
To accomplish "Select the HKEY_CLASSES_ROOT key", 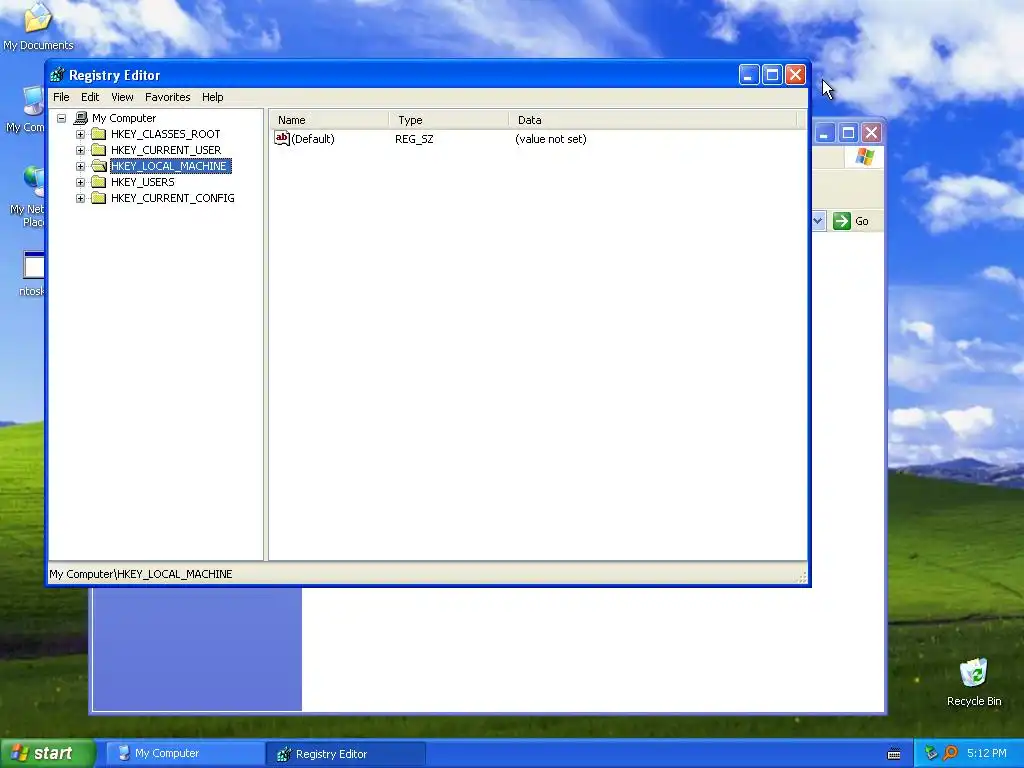I will click(x=165, y=134).
